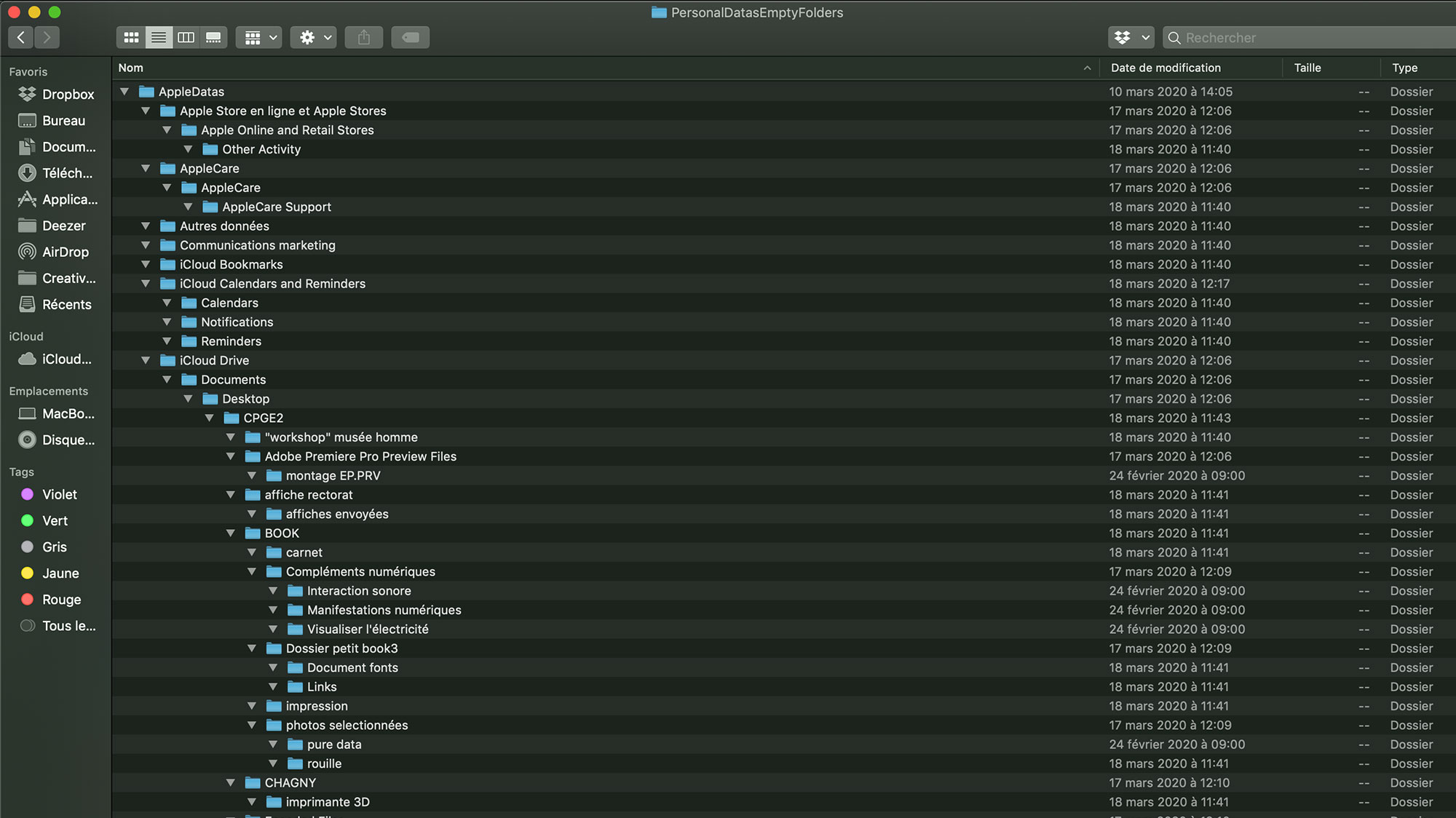
Task: Collapse iCloud Calendars and Reminders folder
Action: point(146,284)
